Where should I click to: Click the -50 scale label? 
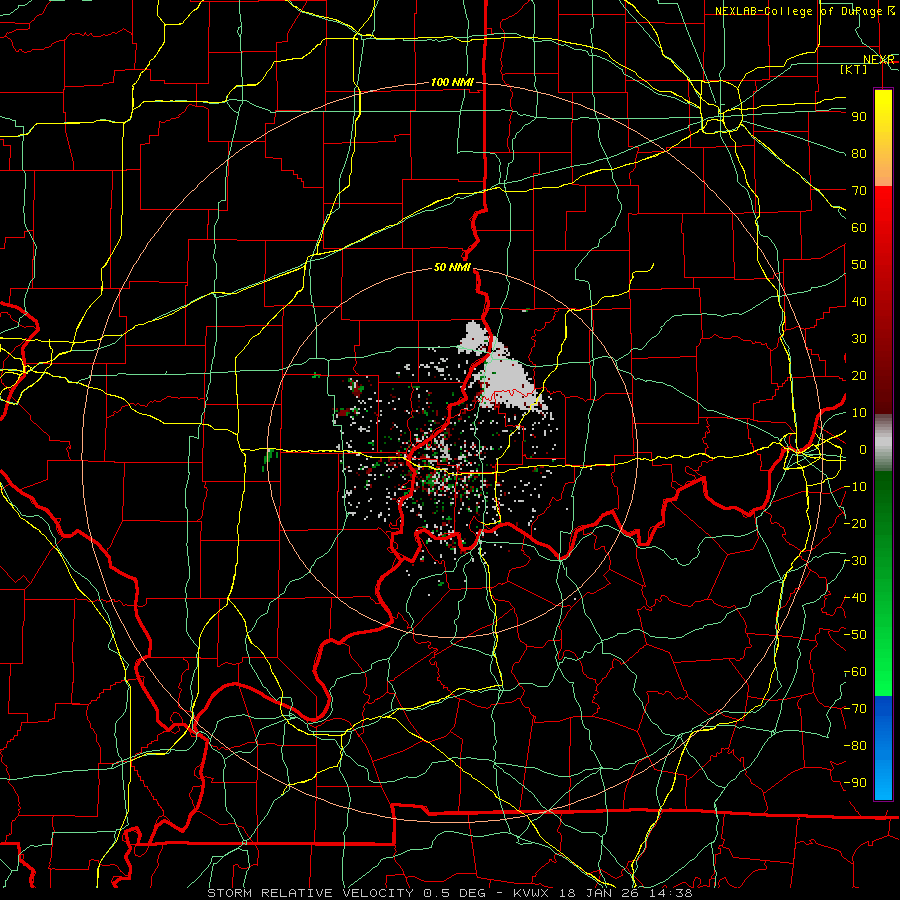point(856,635)
